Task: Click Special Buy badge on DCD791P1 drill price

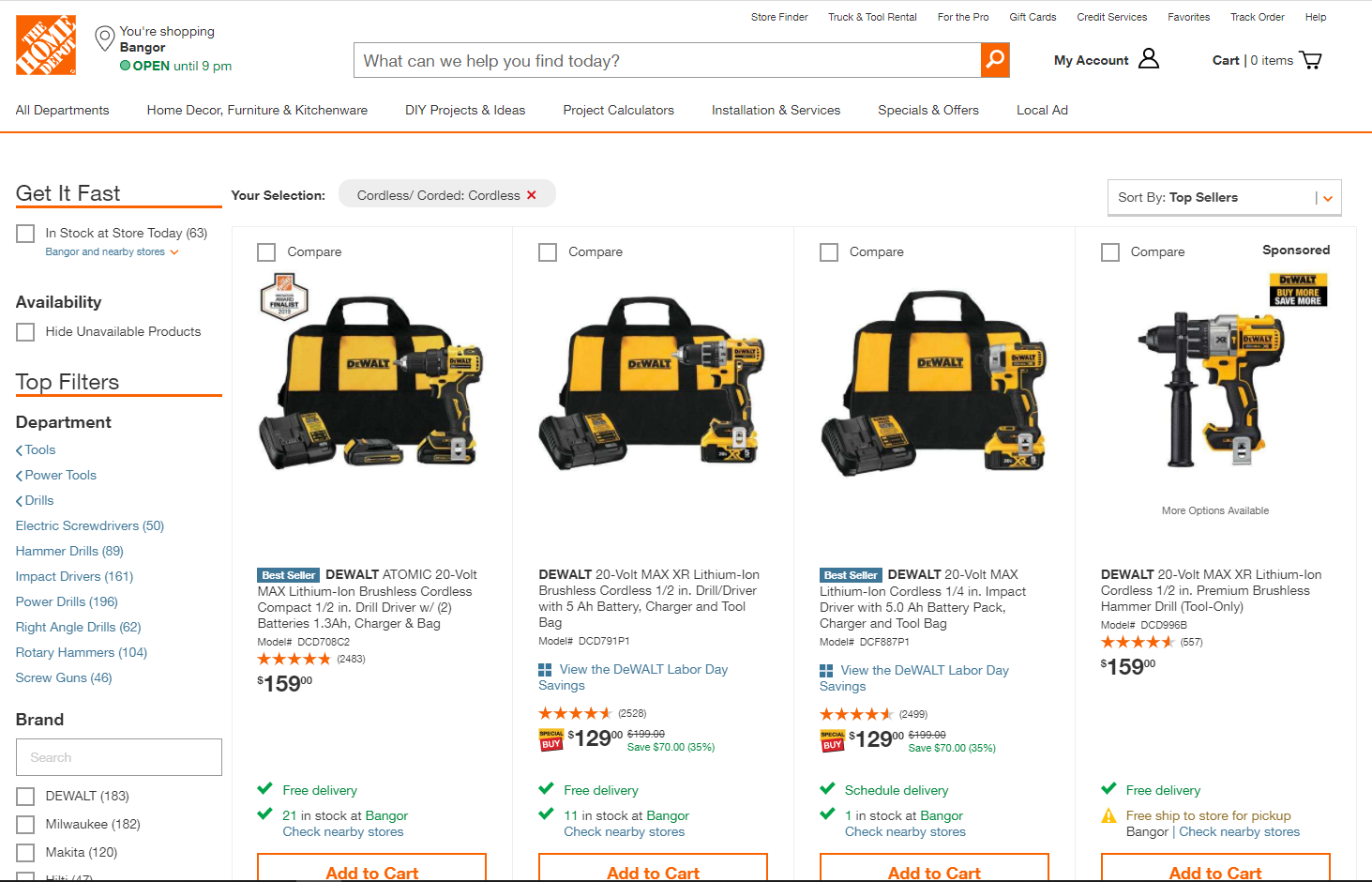Action: (551, 740)
